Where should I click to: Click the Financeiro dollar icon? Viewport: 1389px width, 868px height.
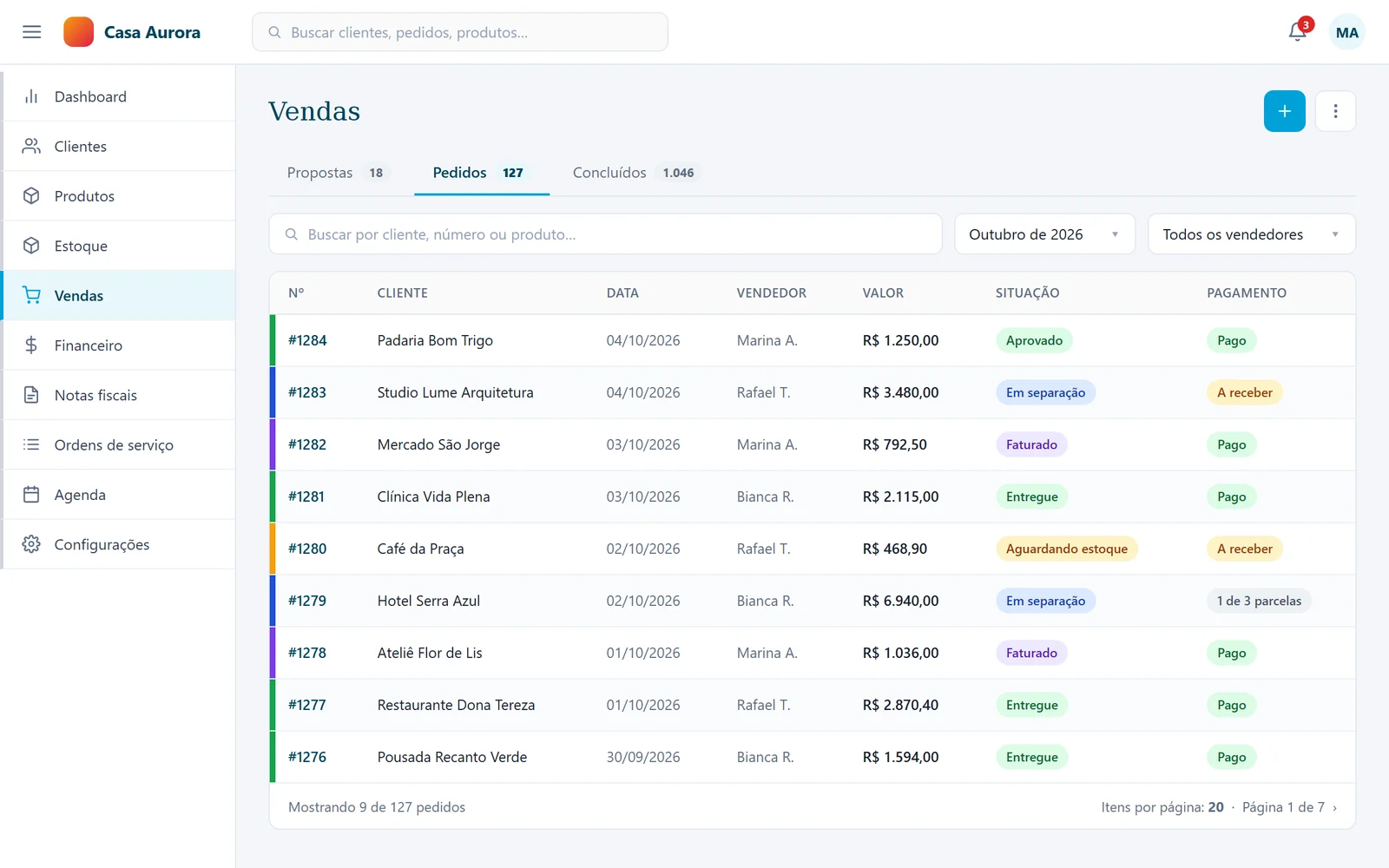tap(31, 345)
